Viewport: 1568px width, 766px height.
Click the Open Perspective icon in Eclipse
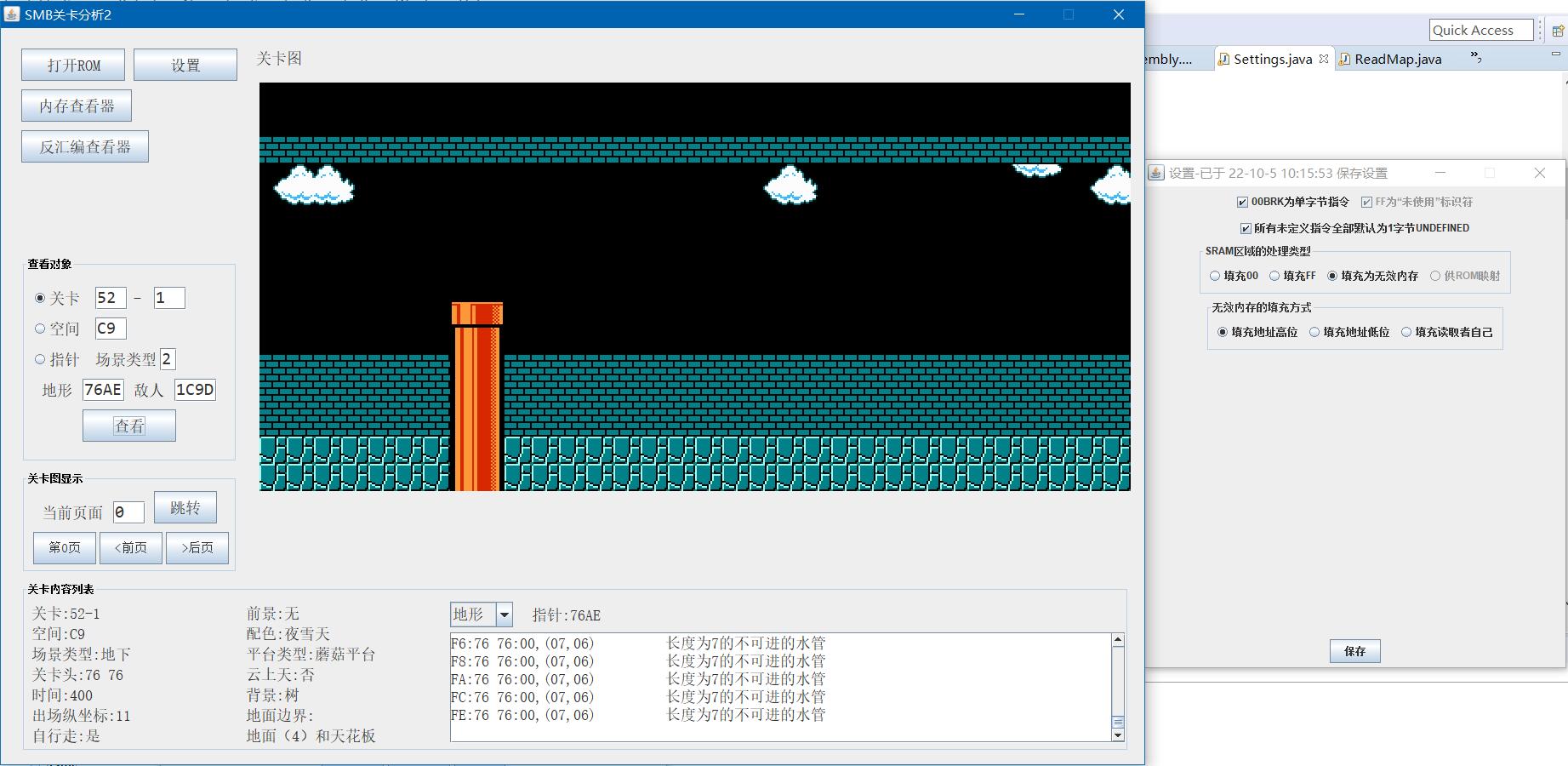(x=1559, y=31)
